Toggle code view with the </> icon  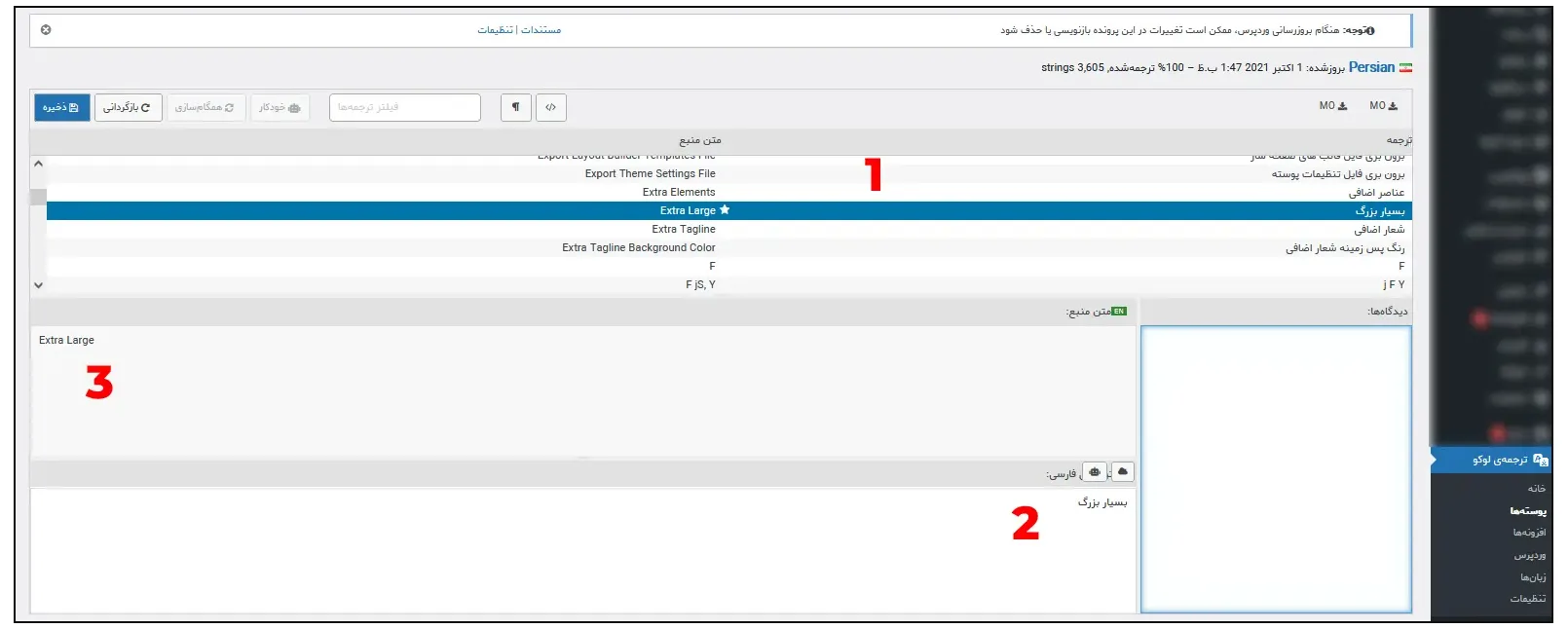click(551, 107)
